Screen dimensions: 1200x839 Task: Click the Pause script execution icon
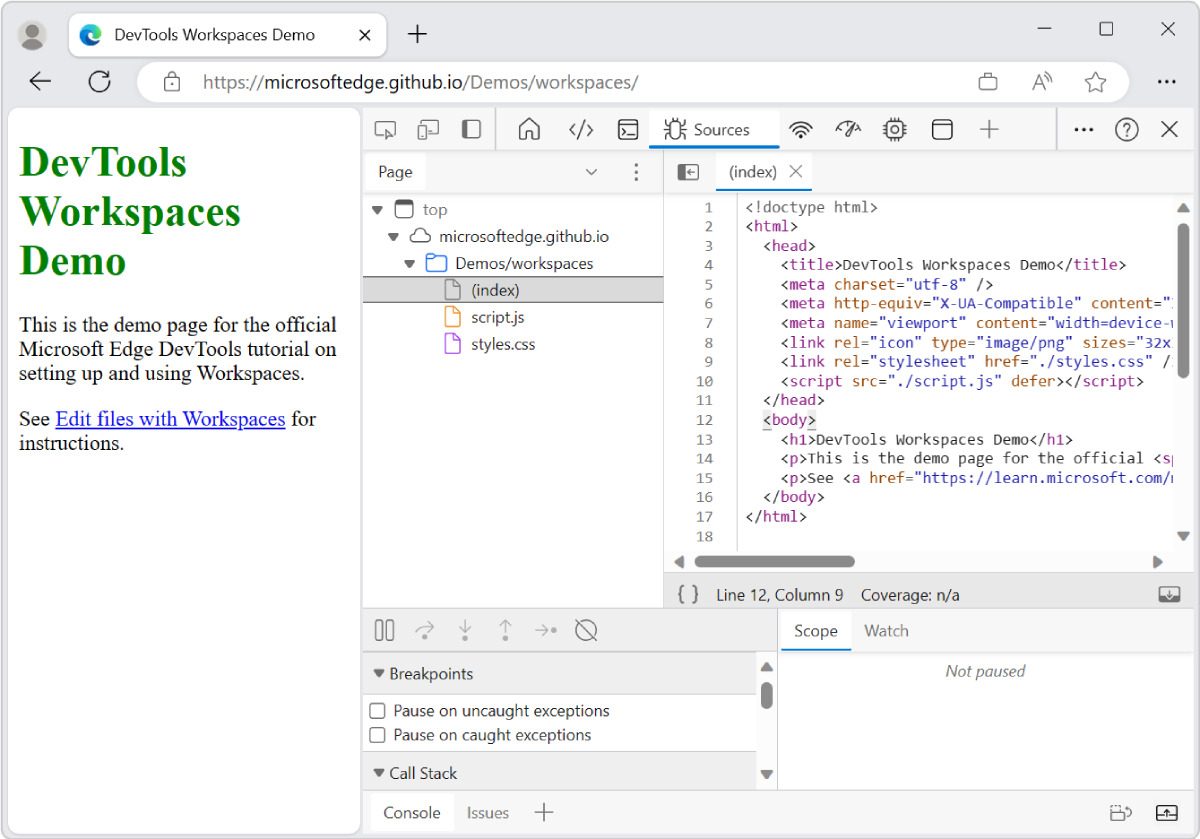pos(384,630)
